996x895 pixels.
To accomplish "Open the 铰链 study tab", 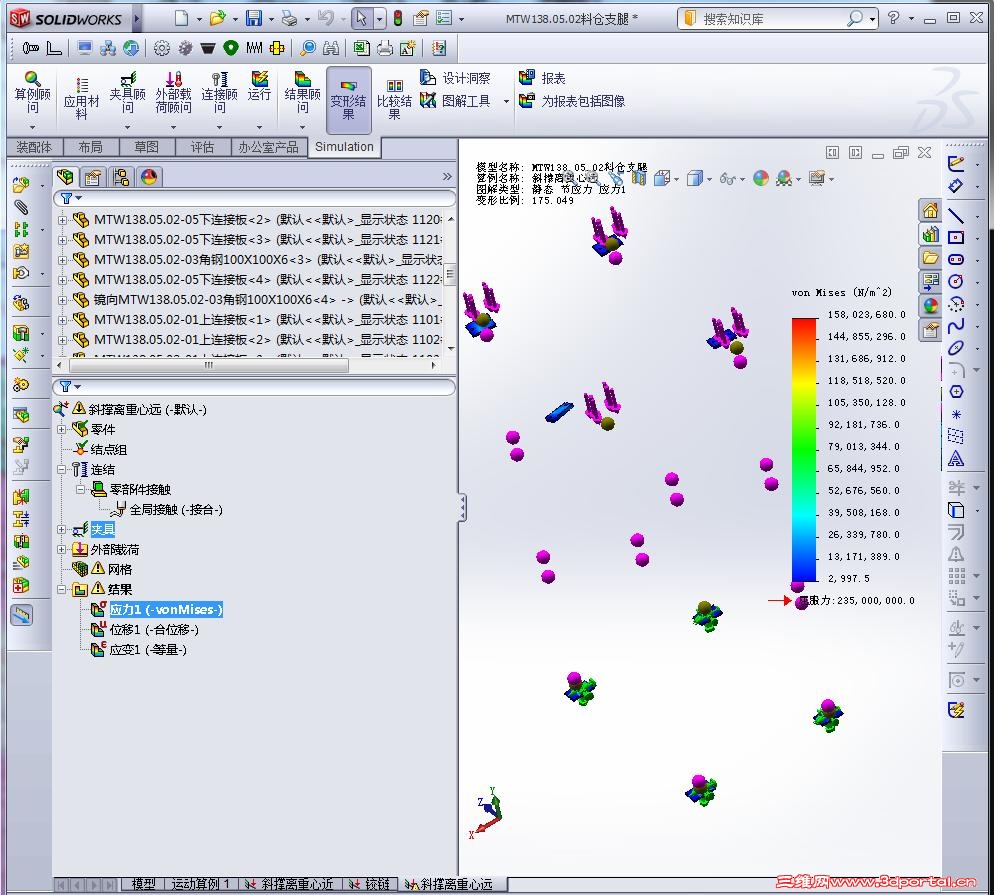I will tap(372, 884).
